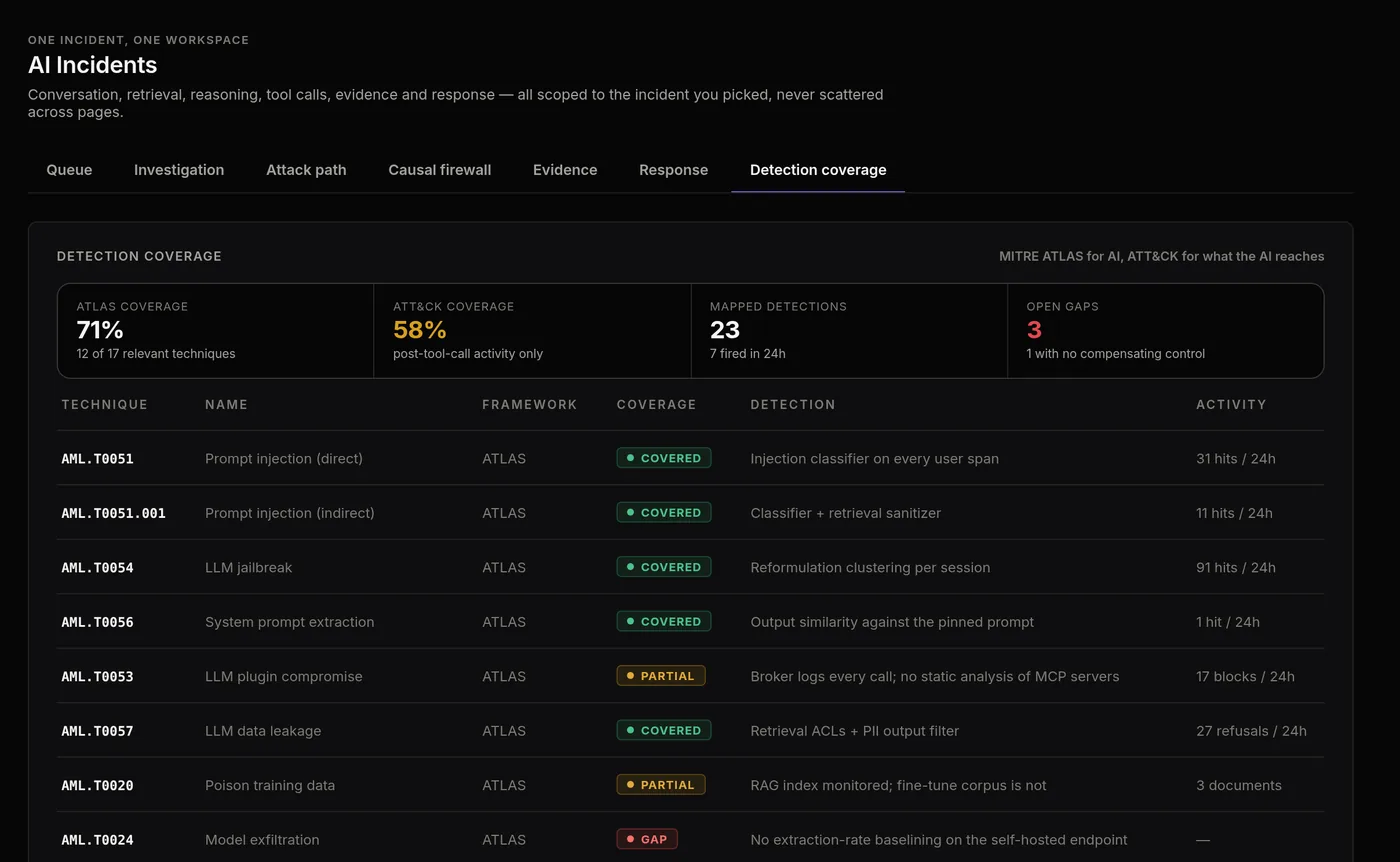
Task: Open the Attack path tab
Action: pos(306,170)
